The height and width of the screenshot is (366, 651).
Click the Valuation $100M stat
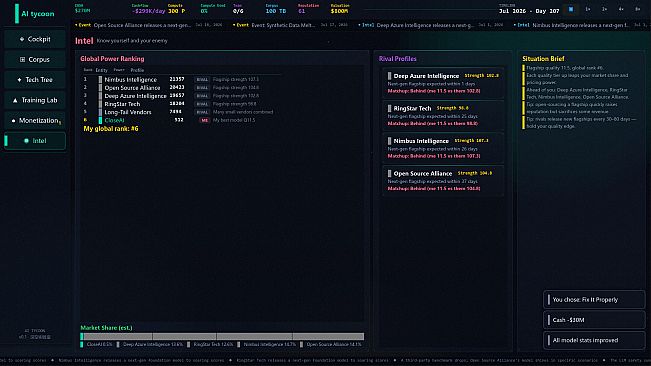340,9
